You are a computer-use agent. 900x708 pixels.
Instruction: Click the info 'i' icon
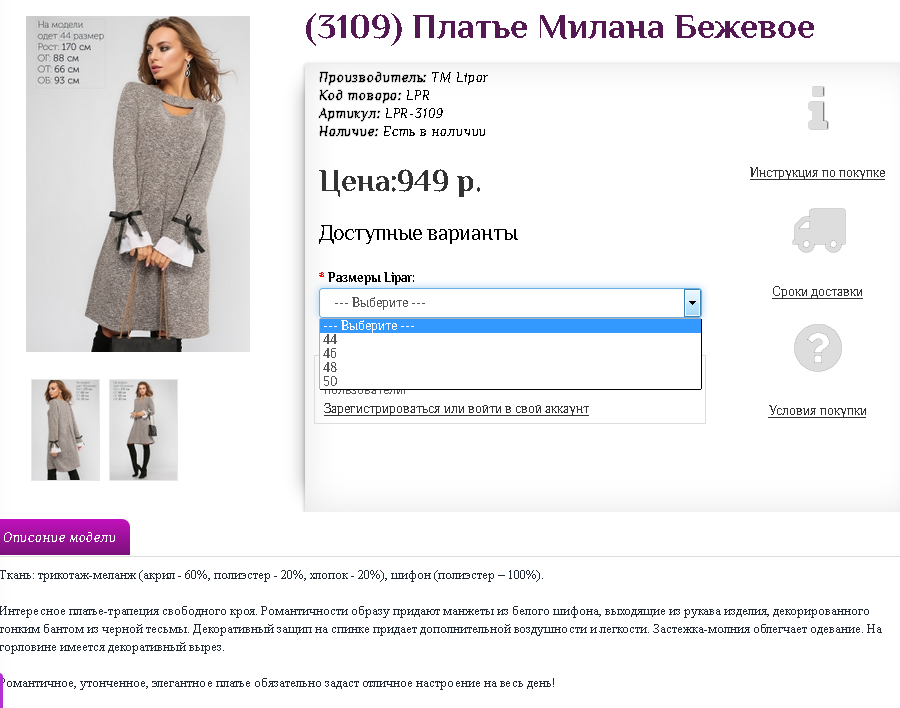point(818,108)
